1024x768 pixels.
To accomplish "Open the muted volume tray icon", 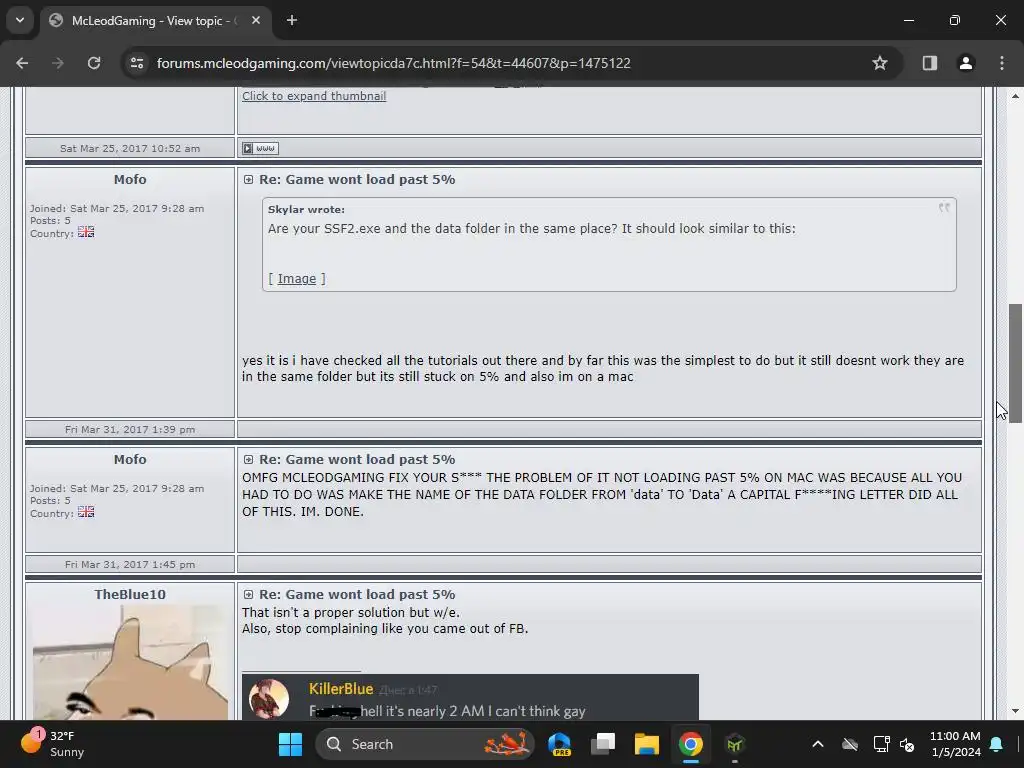I will 907,744.
